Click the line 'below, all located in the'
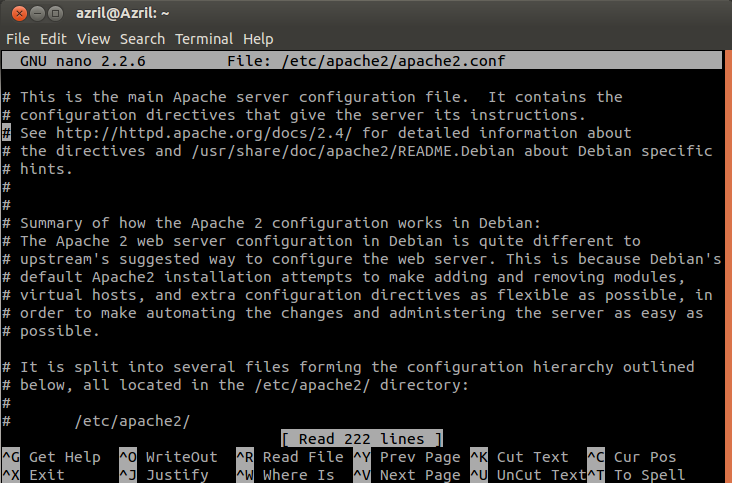Viewport: 732px width, 483px height. click(235, 385)
